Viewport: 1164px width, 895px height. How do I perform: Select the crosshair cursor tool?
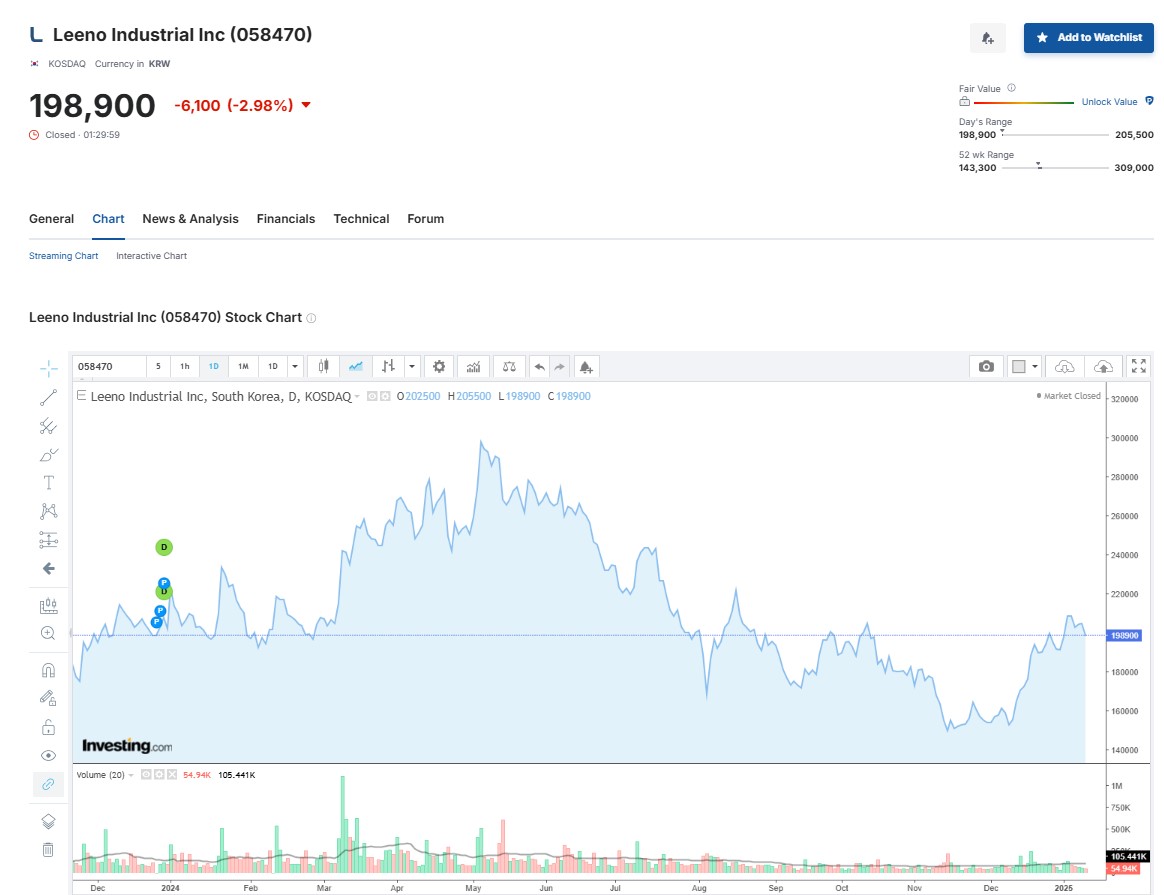click(x=48, y=369)
